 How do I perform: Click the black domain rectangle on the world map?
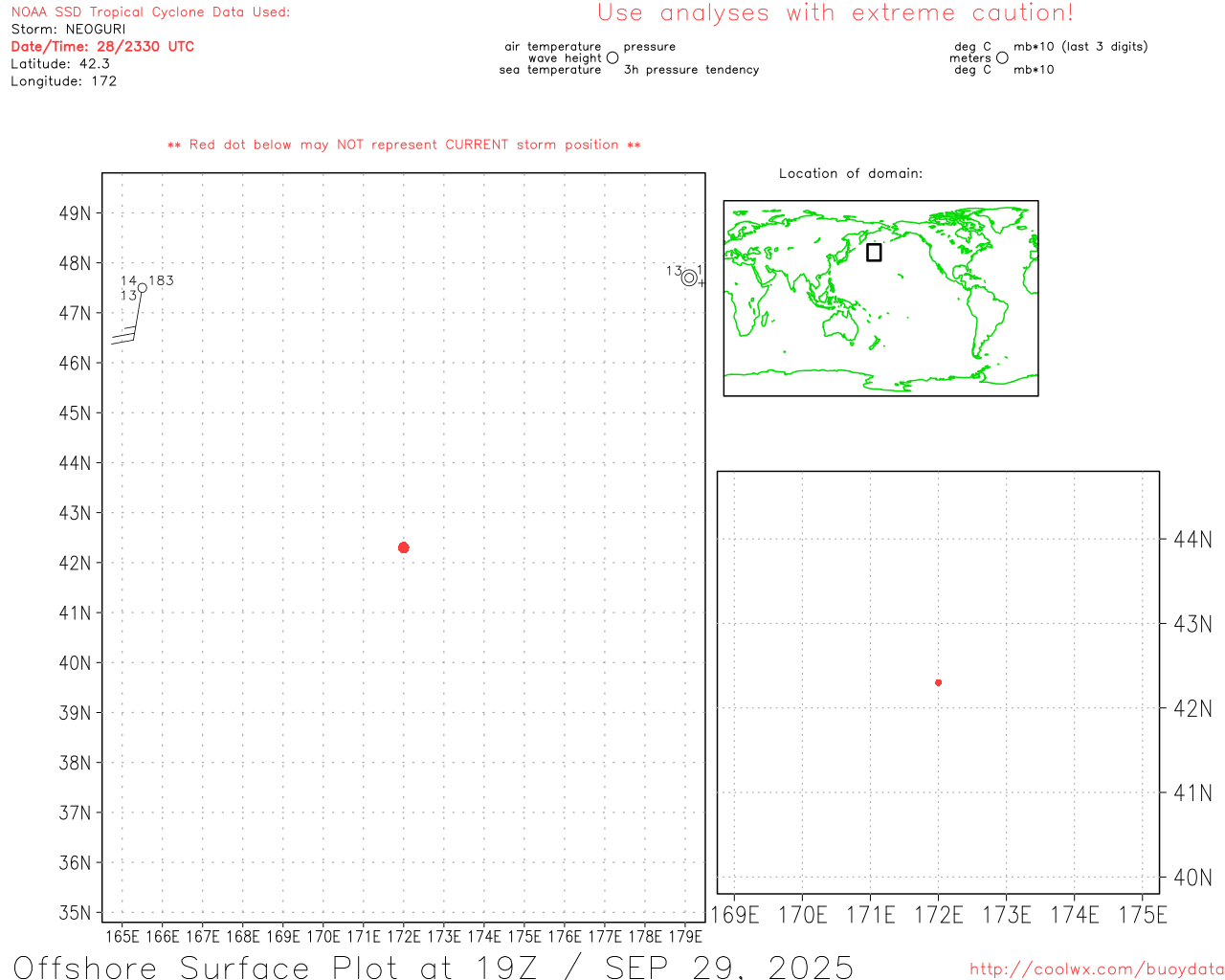point(874,252)
